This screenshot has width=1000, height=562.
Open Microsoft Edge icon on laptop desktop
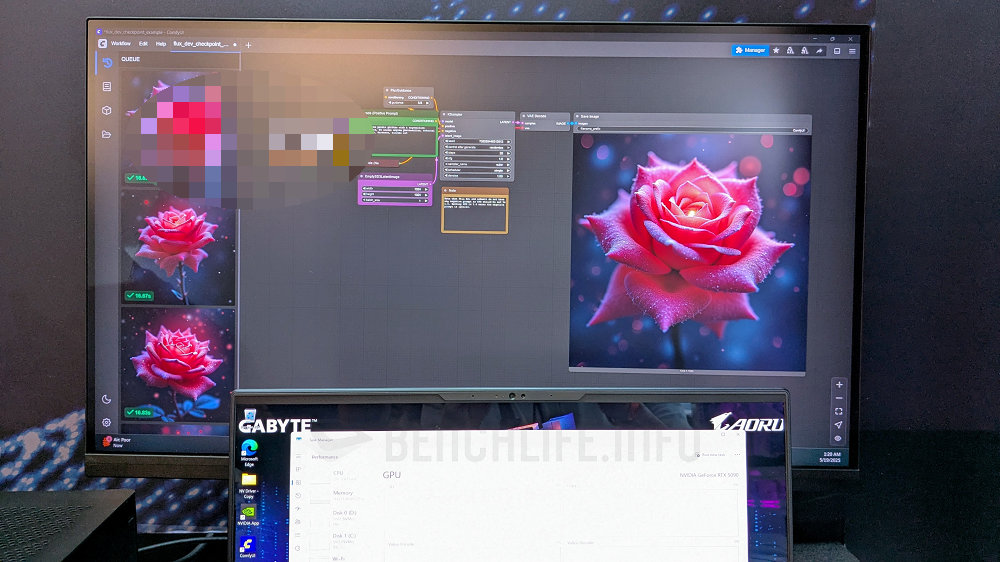249,453
